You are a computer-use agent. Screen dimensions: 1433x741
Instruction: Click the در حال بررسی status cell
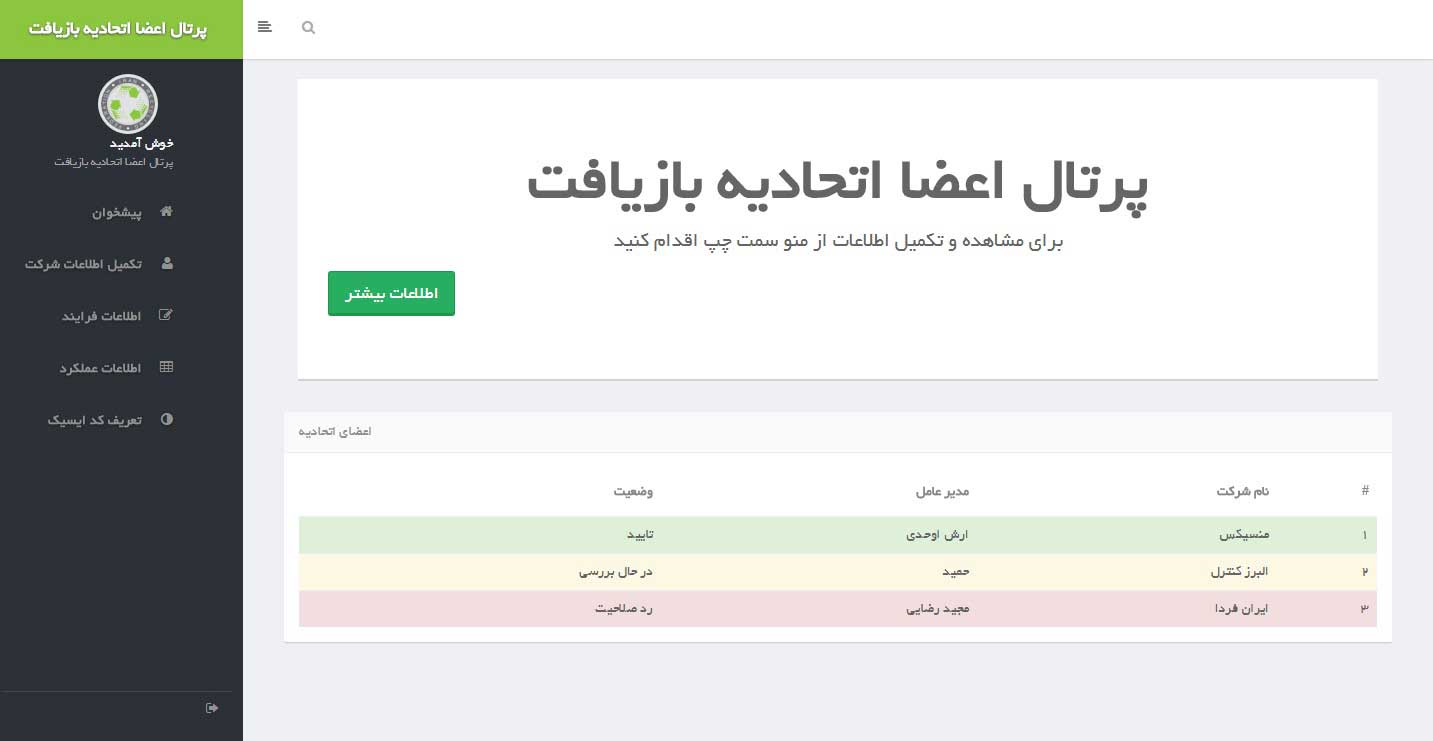coord(616,572)
